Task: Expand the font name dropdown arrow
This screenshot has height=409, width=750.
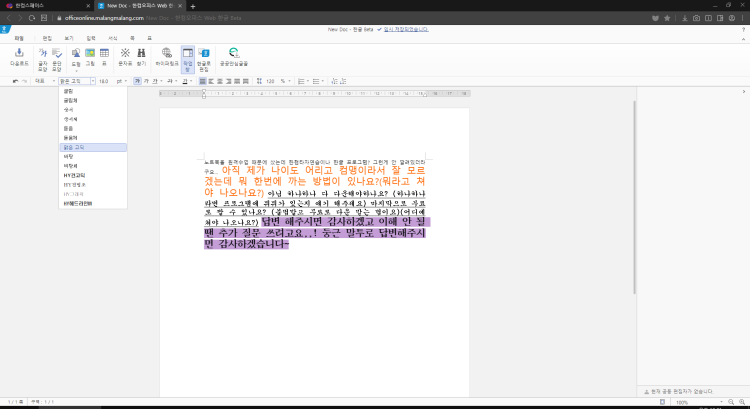Action: (x=92, y=81)
